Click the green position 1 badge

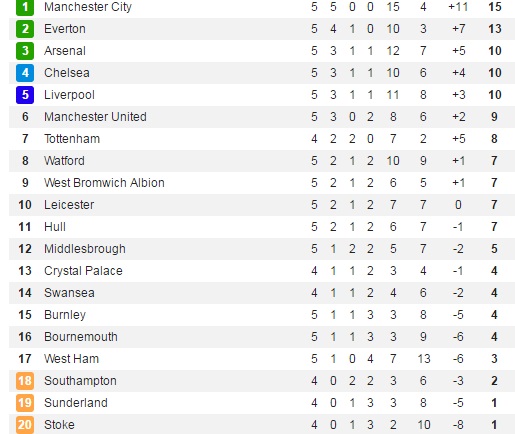point(25,7)
